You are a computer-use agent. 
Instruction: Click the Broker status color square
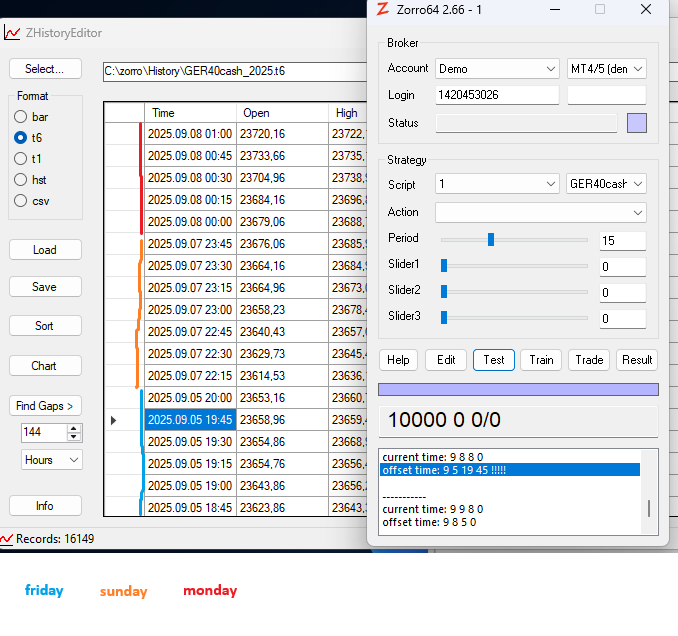[636, 123]
